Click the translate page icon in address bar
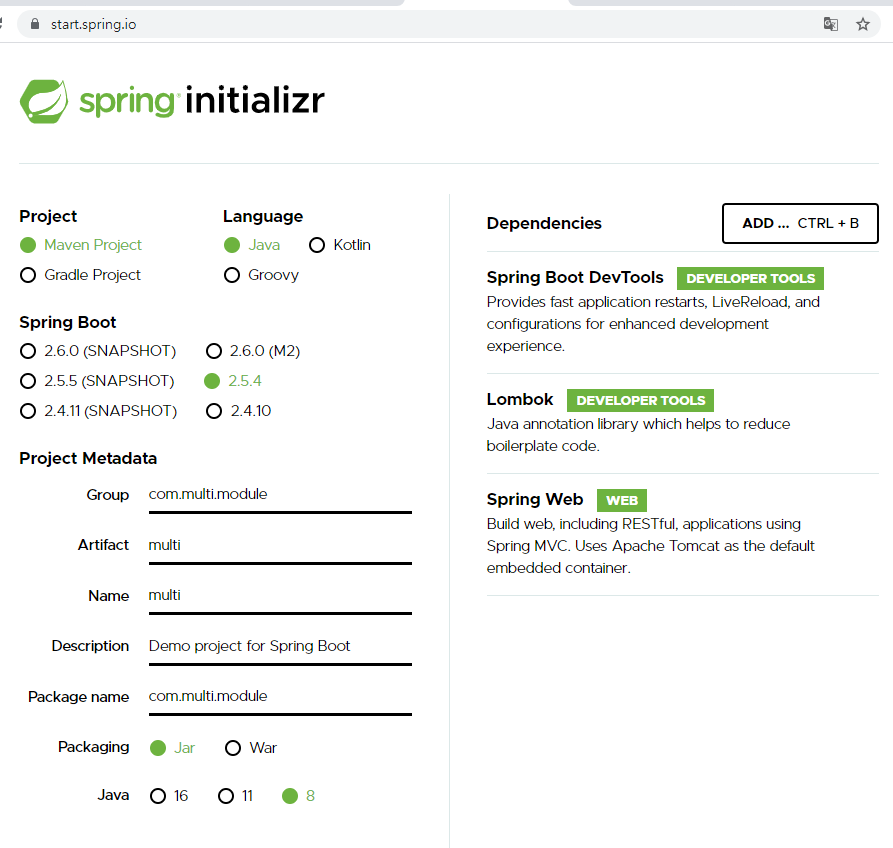 pyautogui.click(x=830, y=24)
